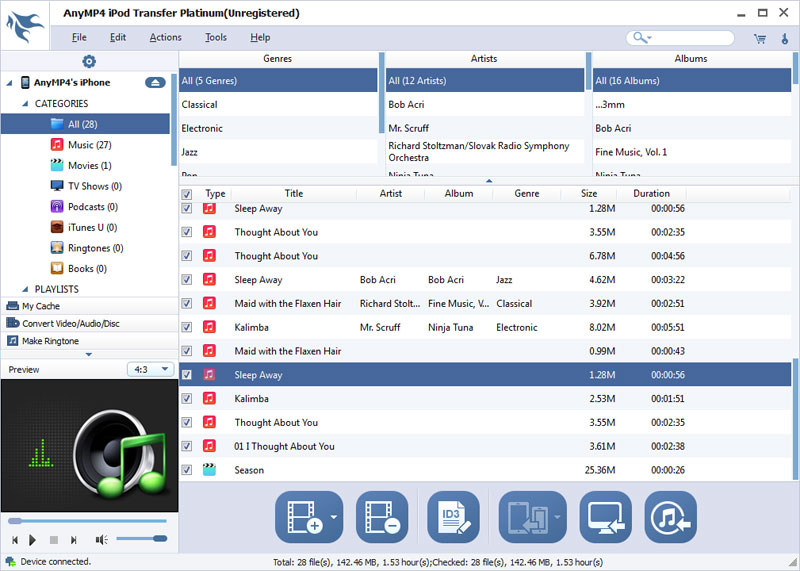Uncheck the Kalimba 2.53M row checkbox
This screenshot has height=571, width=800.
[187, 399]
